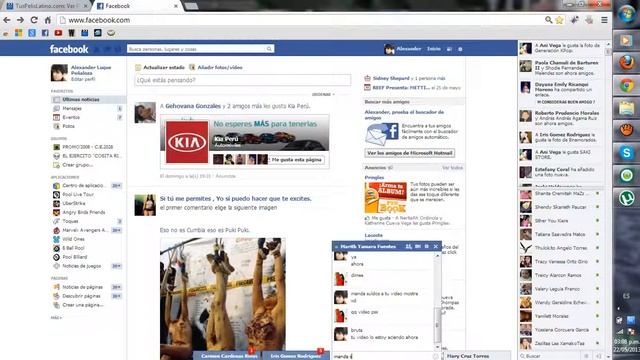The width and height of the screenshot is (640, 360).
Task: Open the Windows Start orb
Action: coord(626,14)
